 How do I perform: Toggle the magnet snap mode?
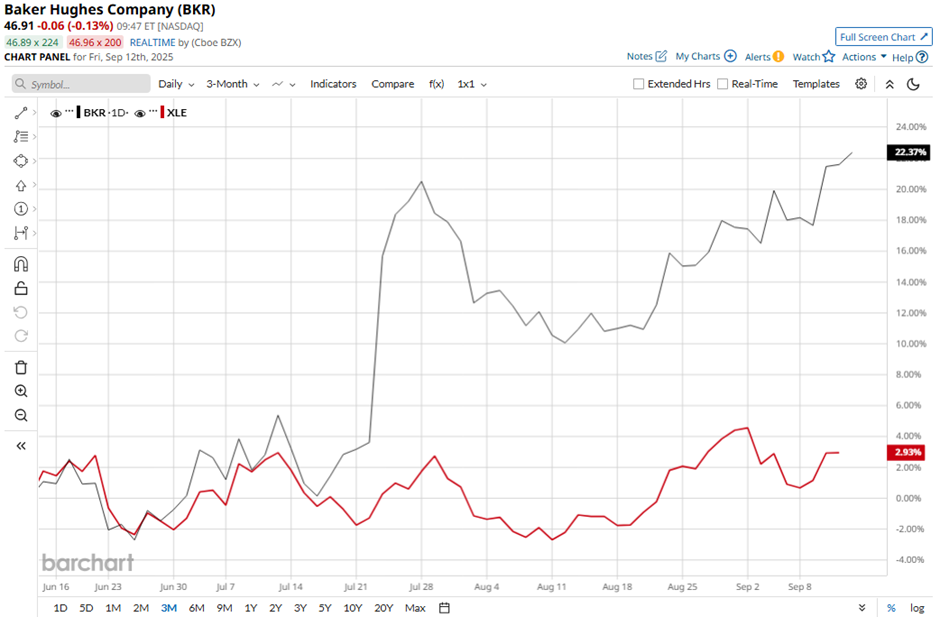click(21, 264)
